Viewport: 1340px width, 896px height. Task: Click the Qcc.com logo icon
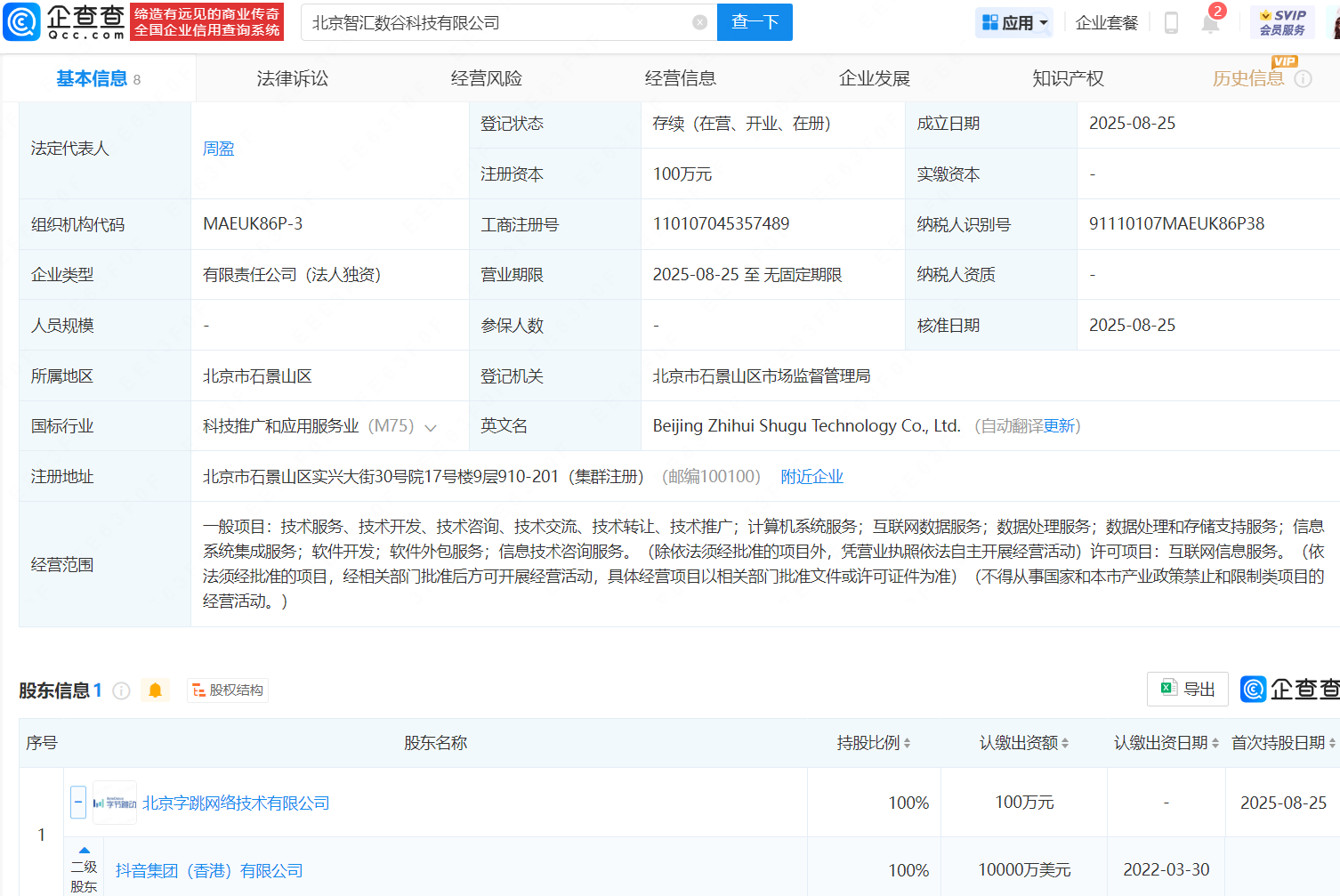(x=22, y=22)
